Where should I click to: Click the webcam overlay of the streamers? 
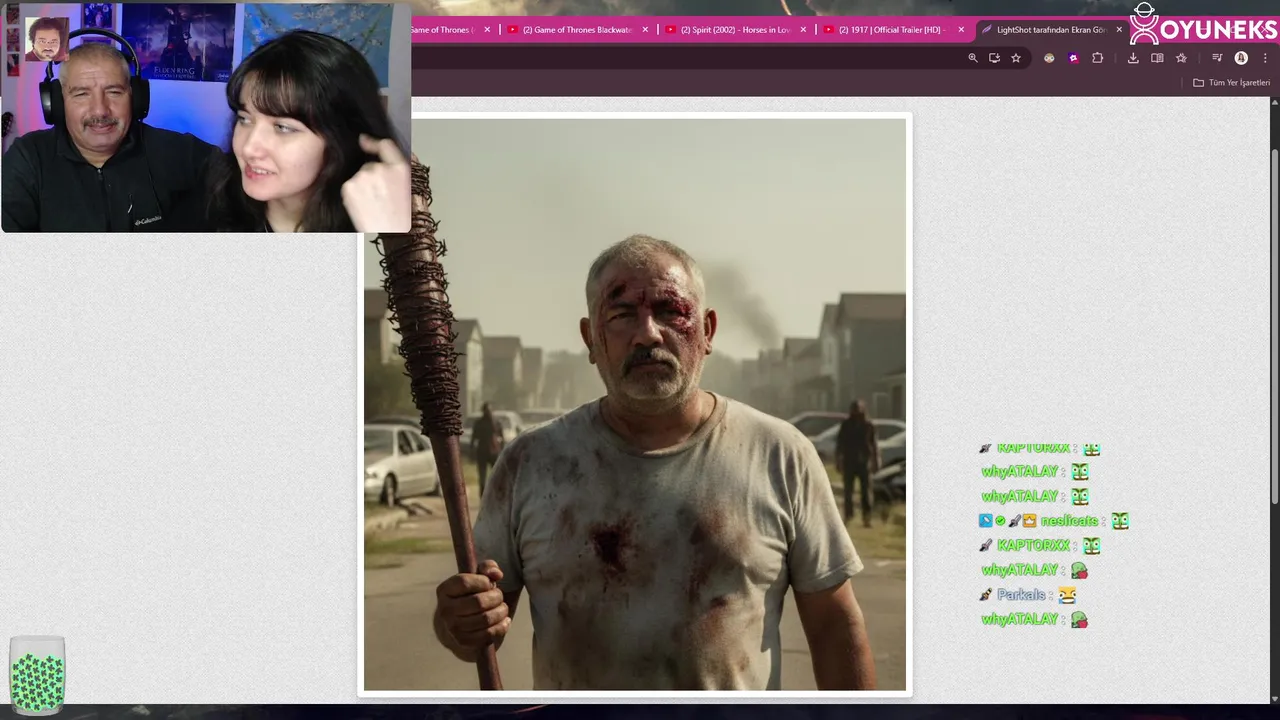point(205,118)
